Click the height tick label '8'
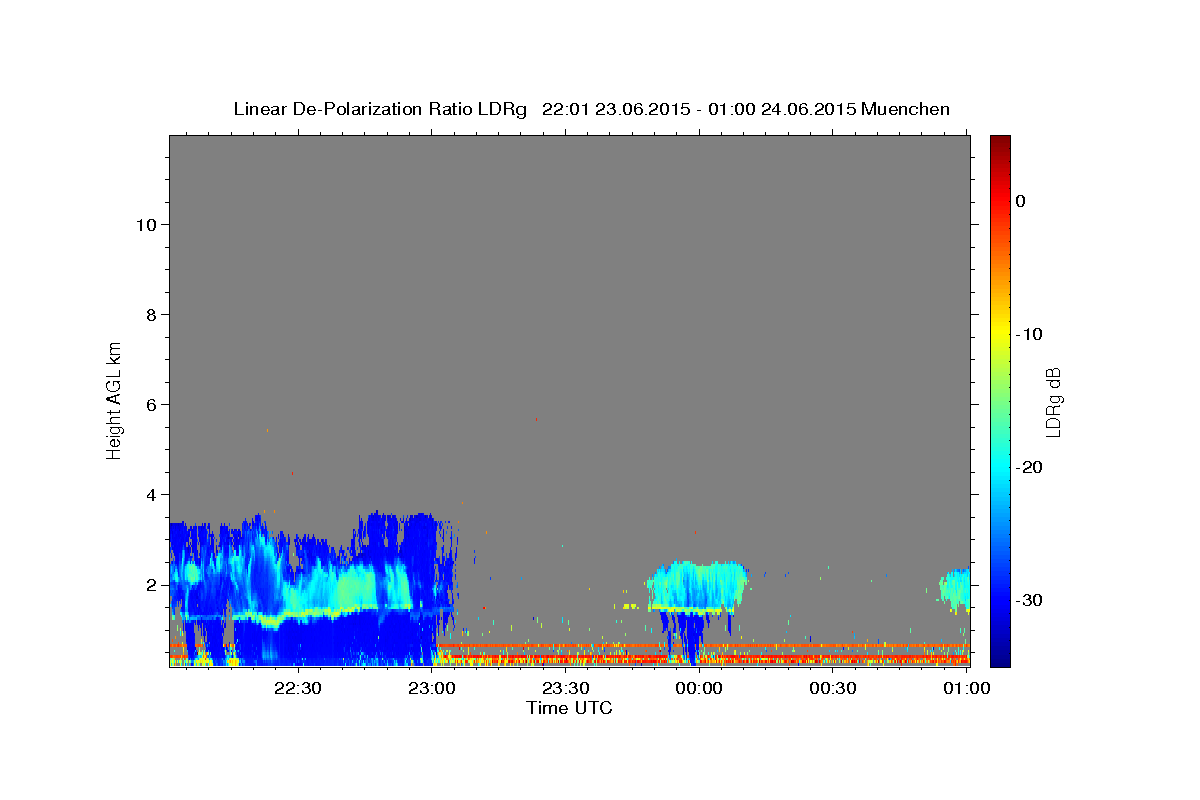The image size is (1200, 800). click(151, 314)
